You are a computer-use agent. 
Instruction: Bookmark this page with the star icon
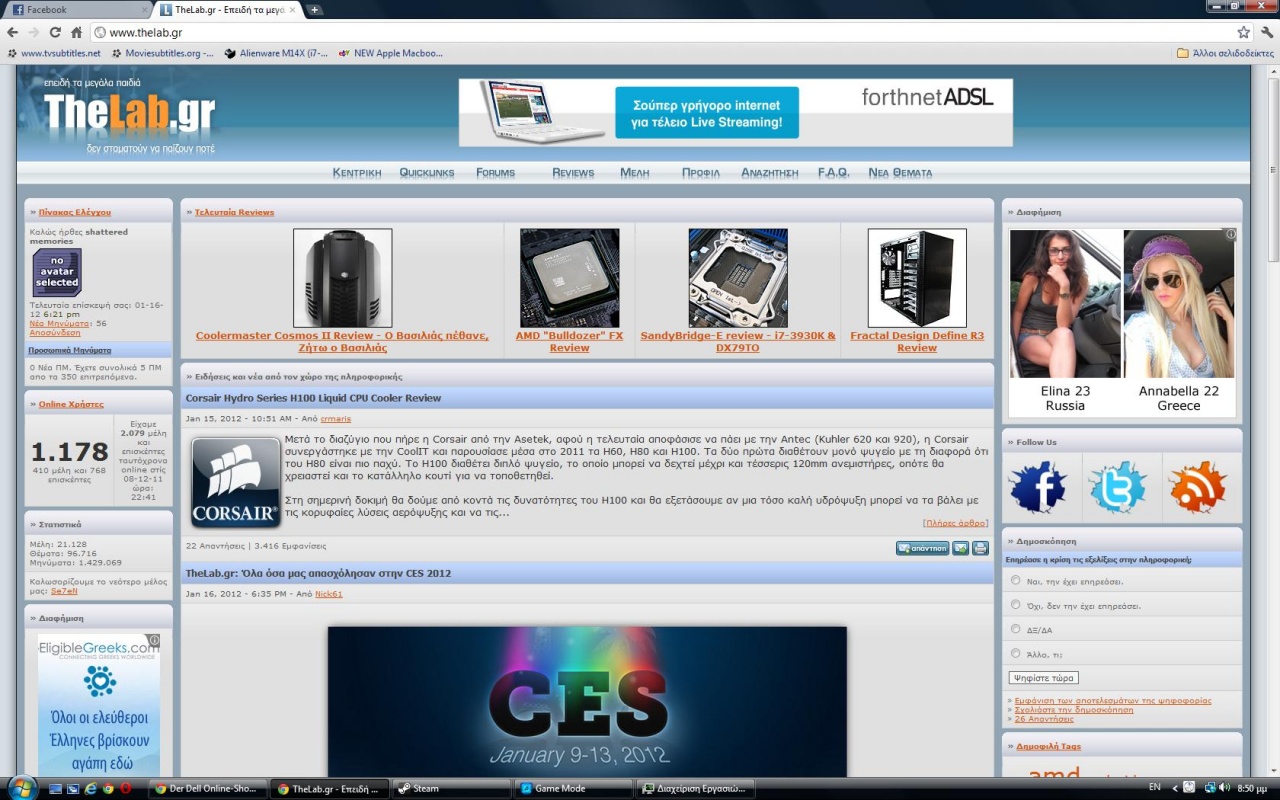[x=1243, y=33]
